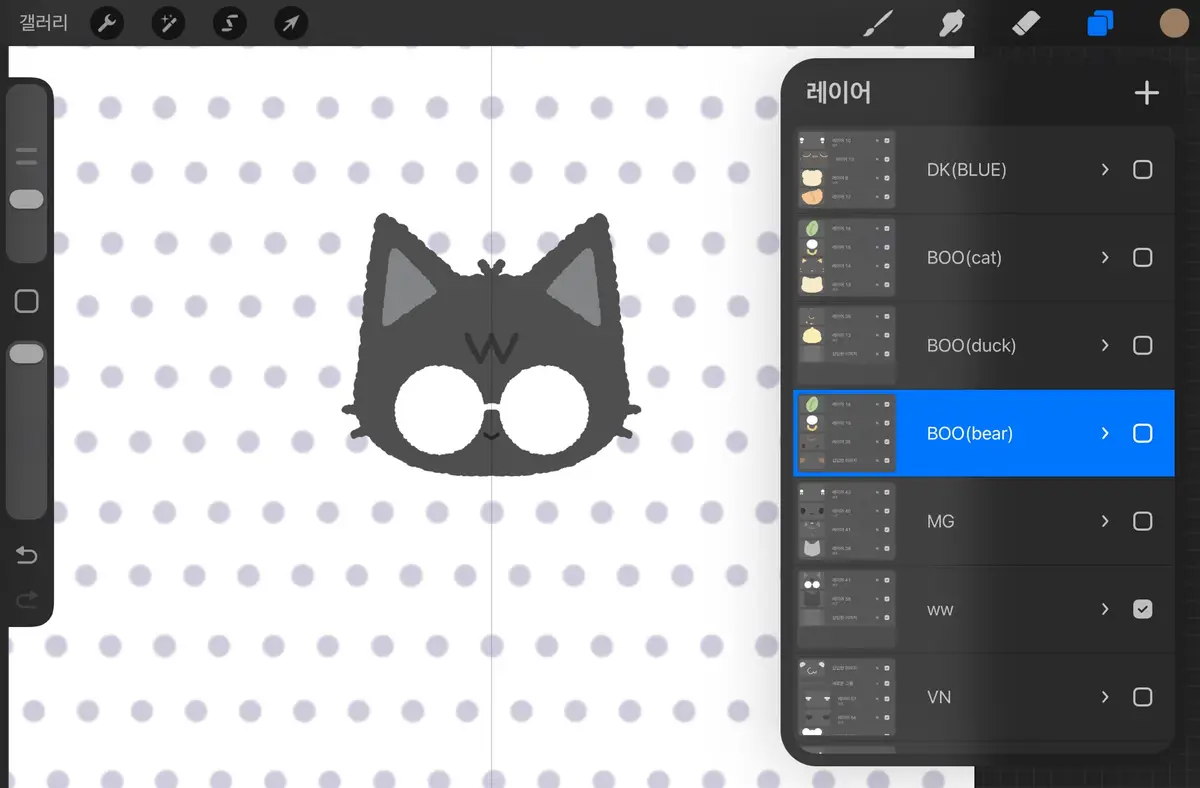Activate the Transform arrow tool
Viewport: 1200px width, 788px height.
[290, 23]
